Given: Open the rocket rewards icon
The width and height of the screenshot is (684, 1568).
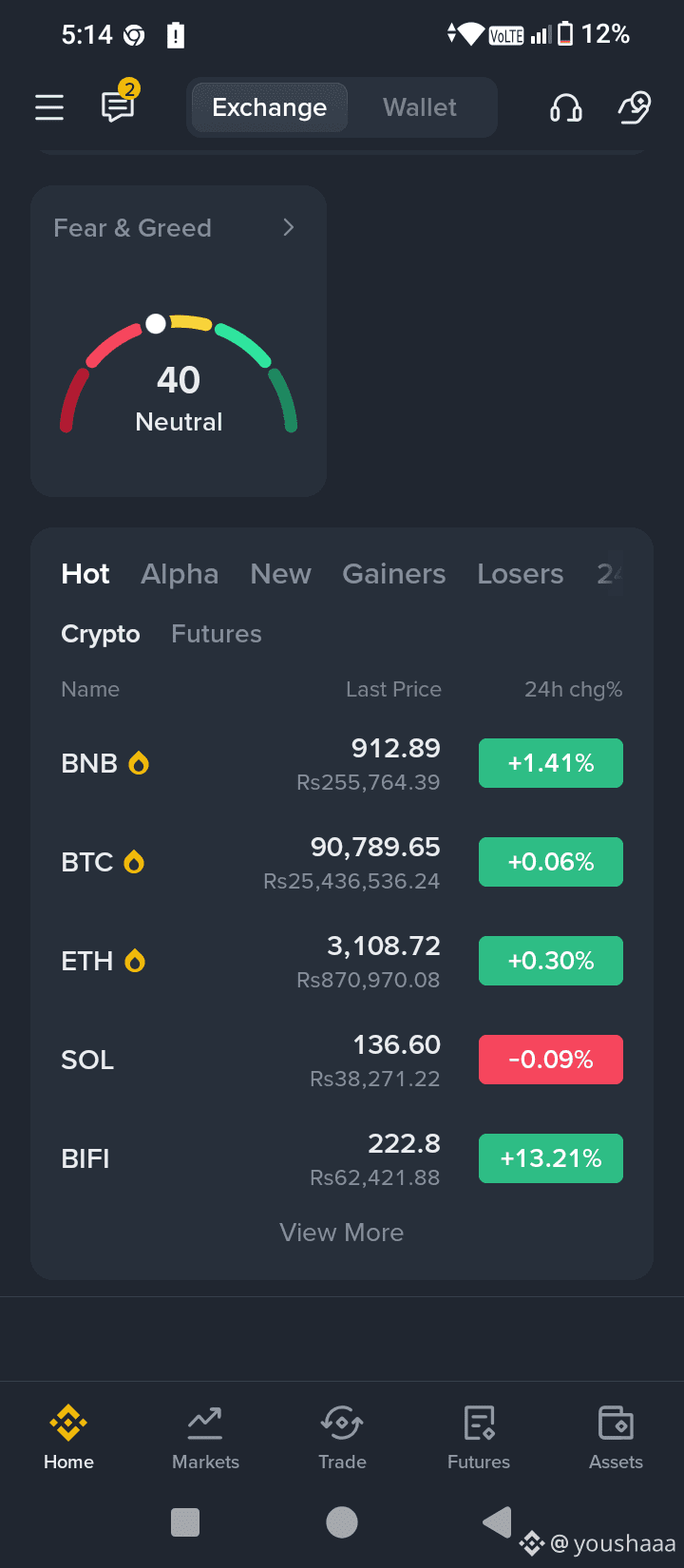Looking at the screenshot, I should [x=634, y=107].
